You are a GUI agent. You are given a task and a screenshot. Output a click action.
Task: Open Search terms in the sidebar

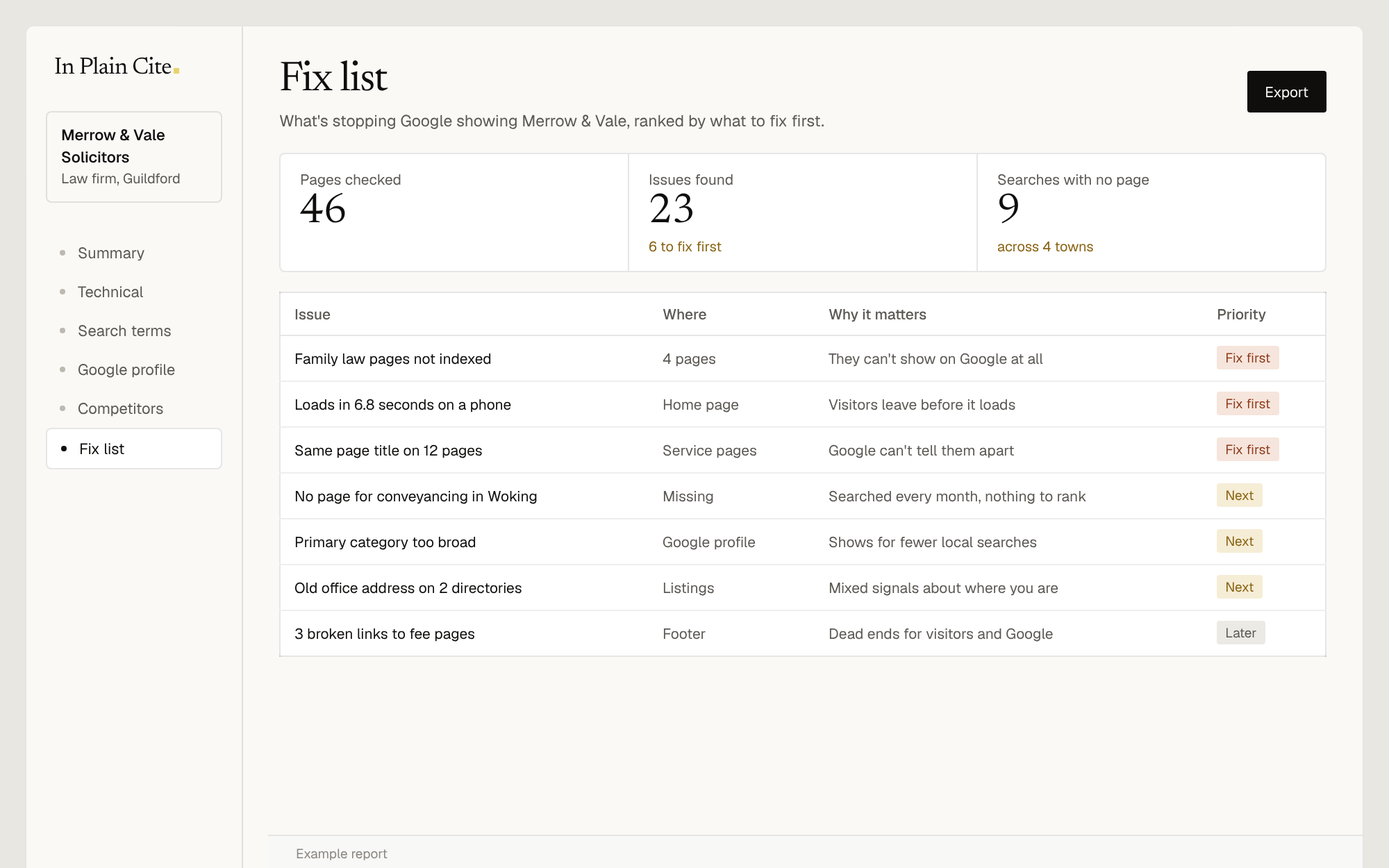click(x=124, y=331)
